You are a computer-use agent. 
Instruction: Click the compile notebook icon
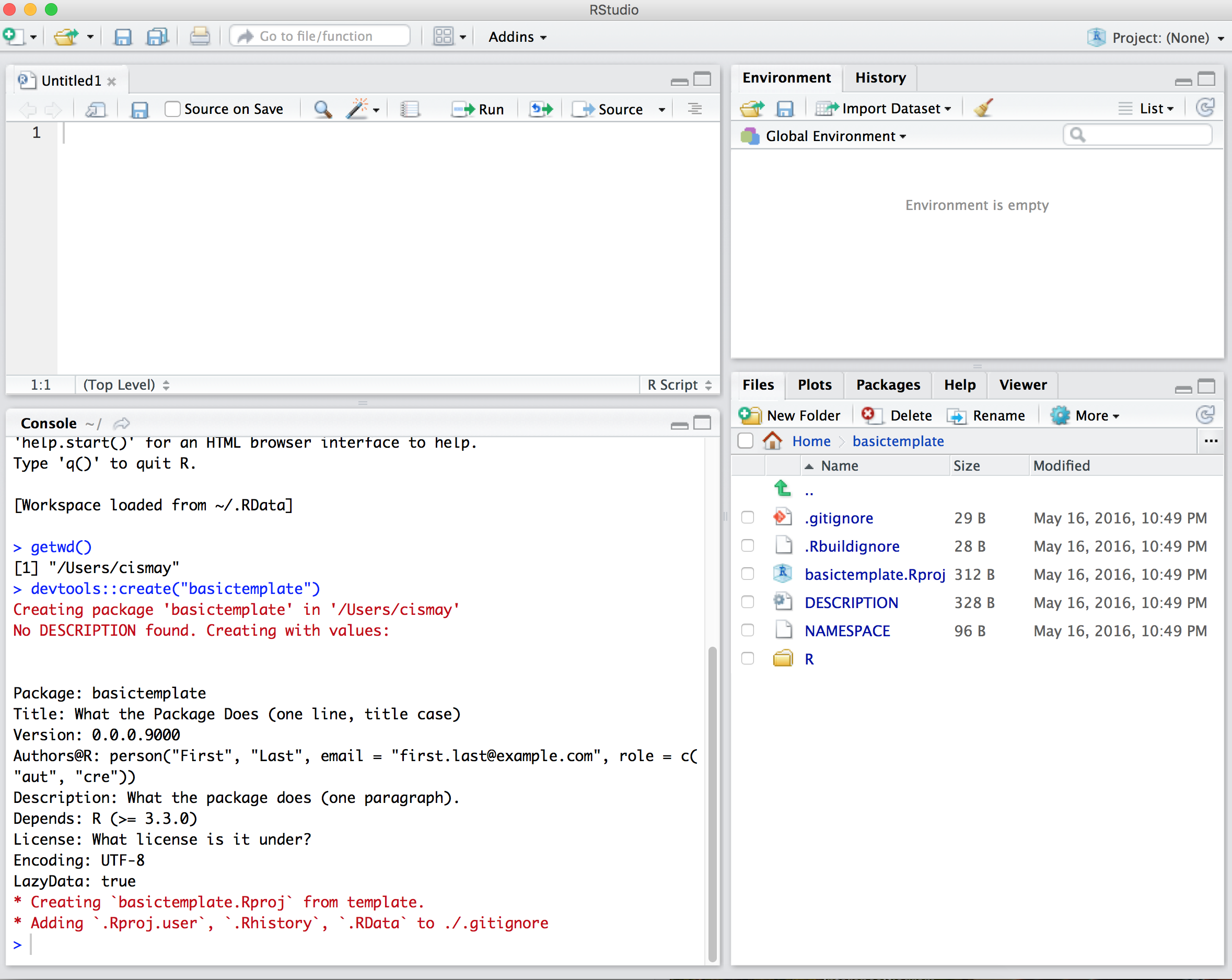click(x=410, y=109)
